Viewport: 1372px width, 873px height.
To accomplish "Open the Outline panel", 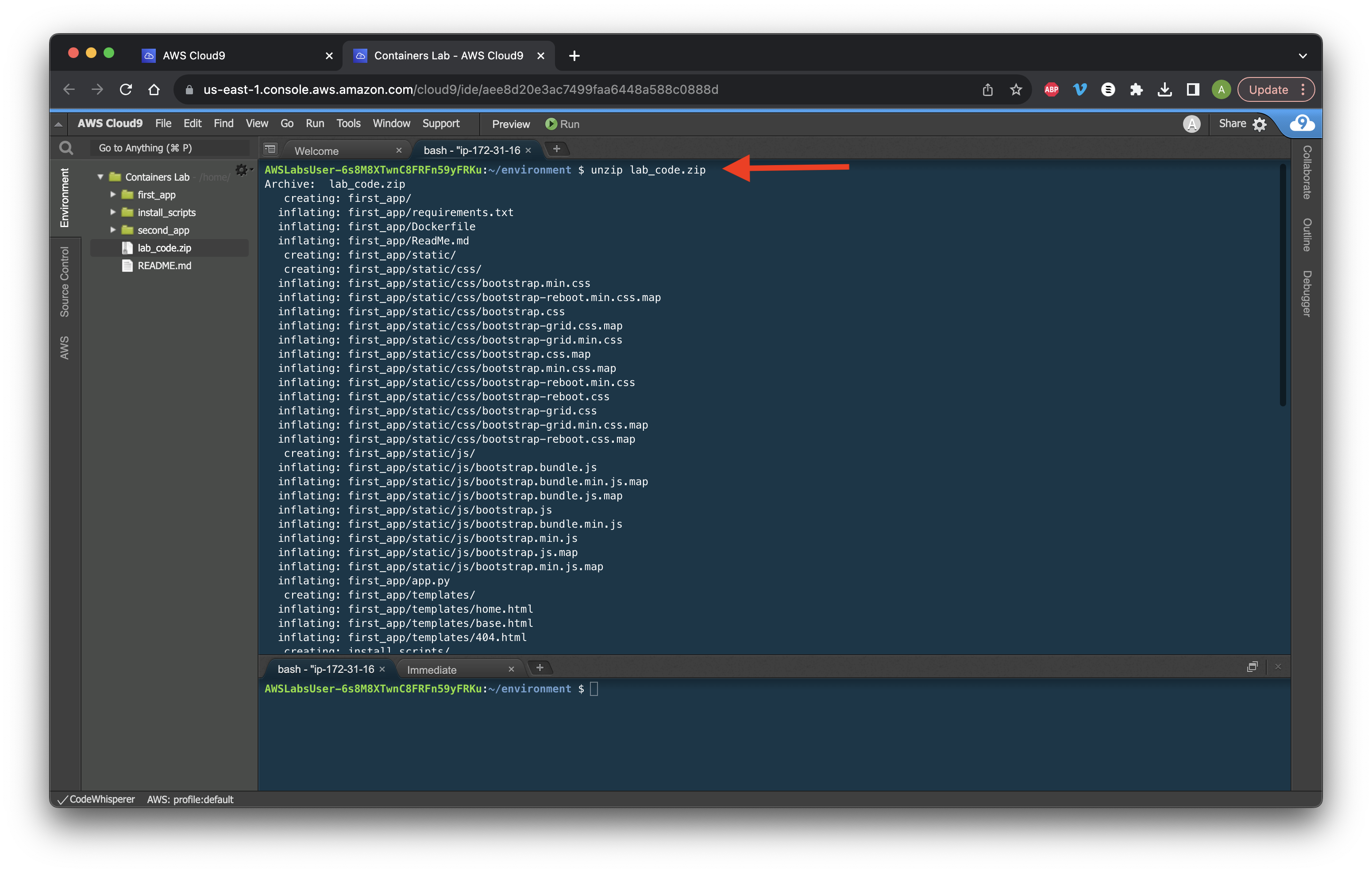I will (x=1307, y=234).
